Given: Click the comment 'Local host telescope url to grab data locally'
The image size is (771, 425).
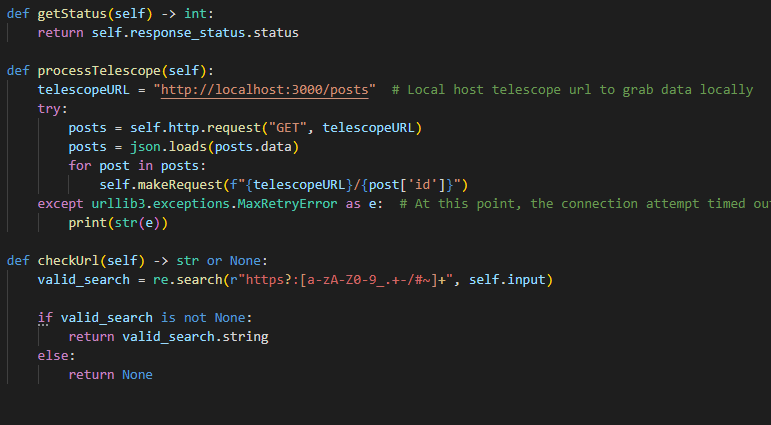Looking at the screenshot, I should point(572,90).
